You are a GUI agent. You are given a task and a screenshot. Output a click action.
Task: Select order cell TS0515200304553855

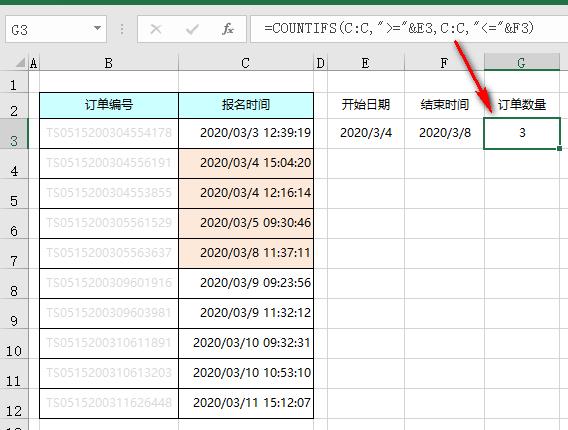[x=109, y=193]
